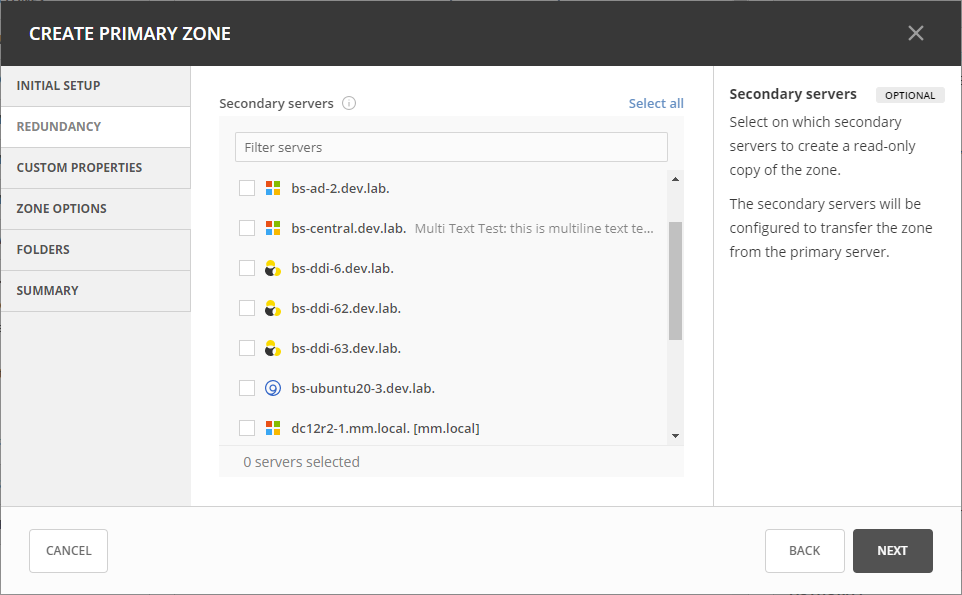This screenshot has height=595, width=962.
Task: Click the server icon next to bs-ddi-62.dev.lab.
Action: pyautogui.click(x=273, y=308)
